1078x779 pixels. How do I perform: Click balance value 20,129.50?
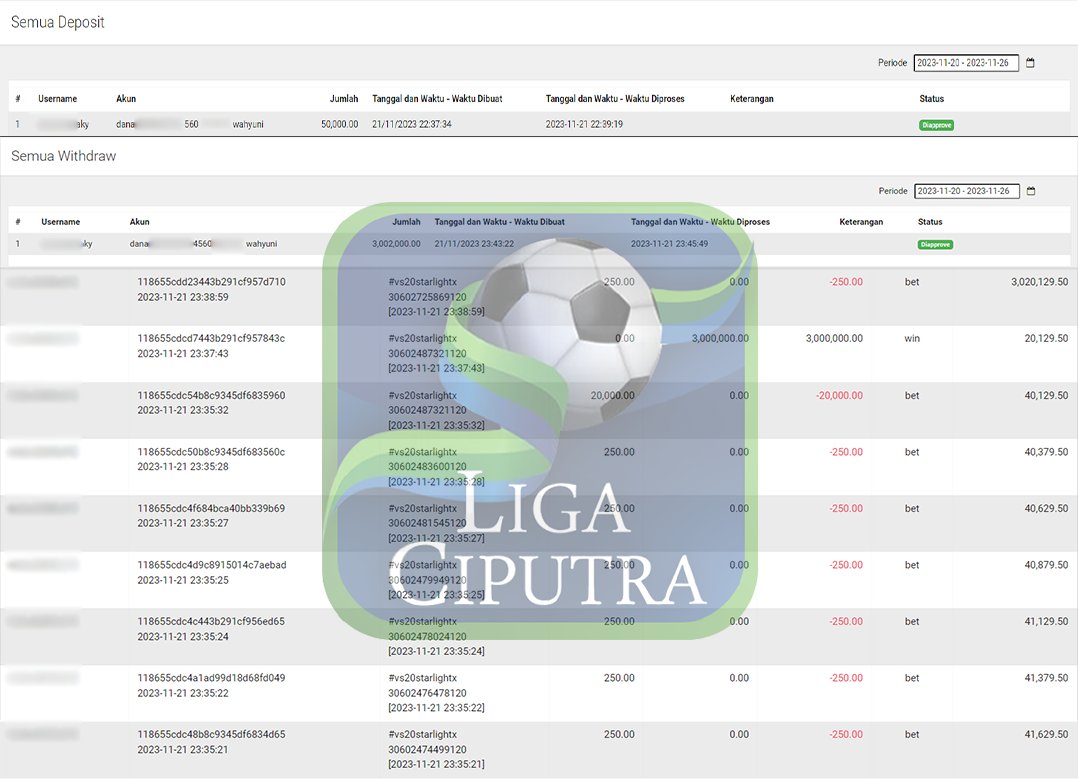click(x=1046, y=338)
